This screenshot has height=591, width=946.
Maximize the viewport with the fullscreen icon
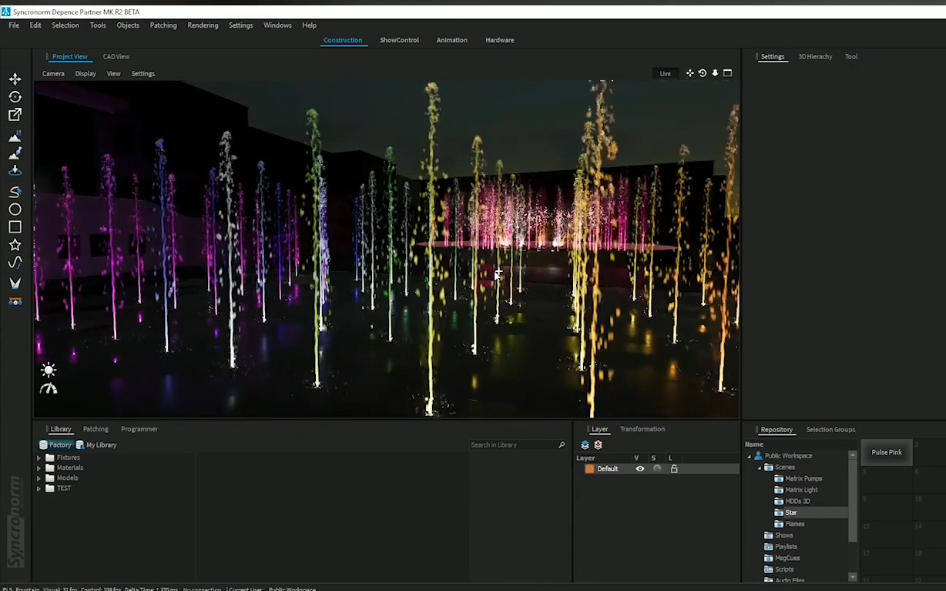click(728, 73)
